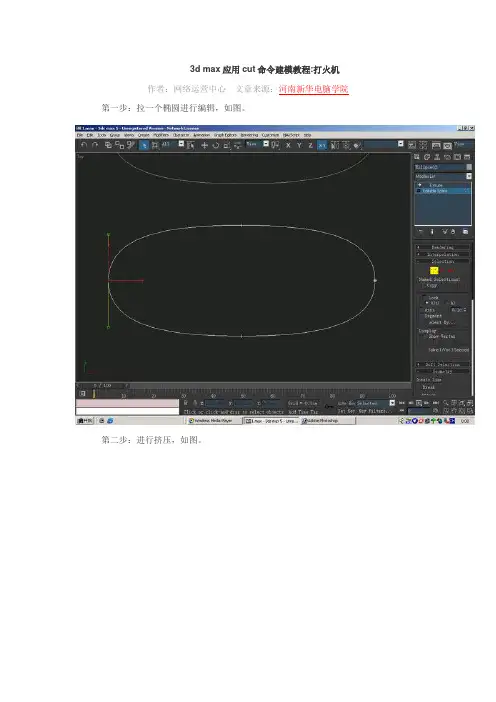Follow the red 河南新华电脑学院 link
The width and height of the screenshot is (496, 702).
coord(313,89)
